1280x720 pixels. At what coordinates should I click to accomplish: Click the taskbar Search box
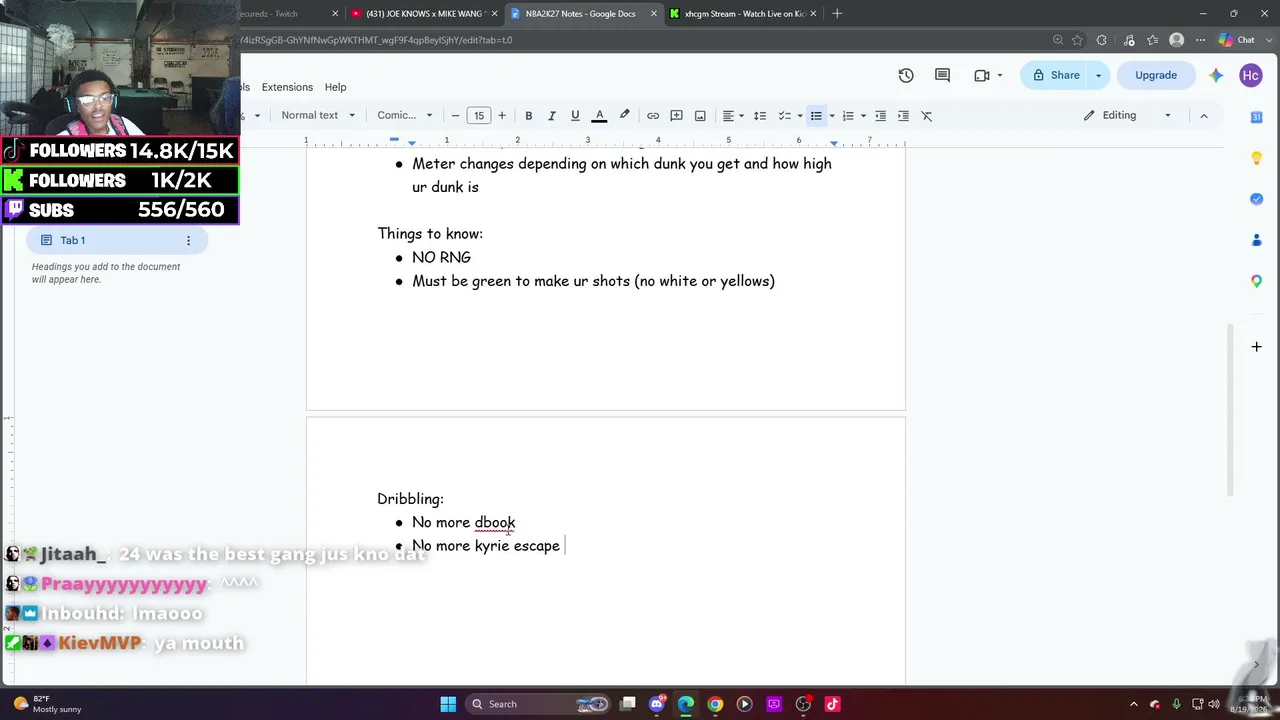click(538, 704)
